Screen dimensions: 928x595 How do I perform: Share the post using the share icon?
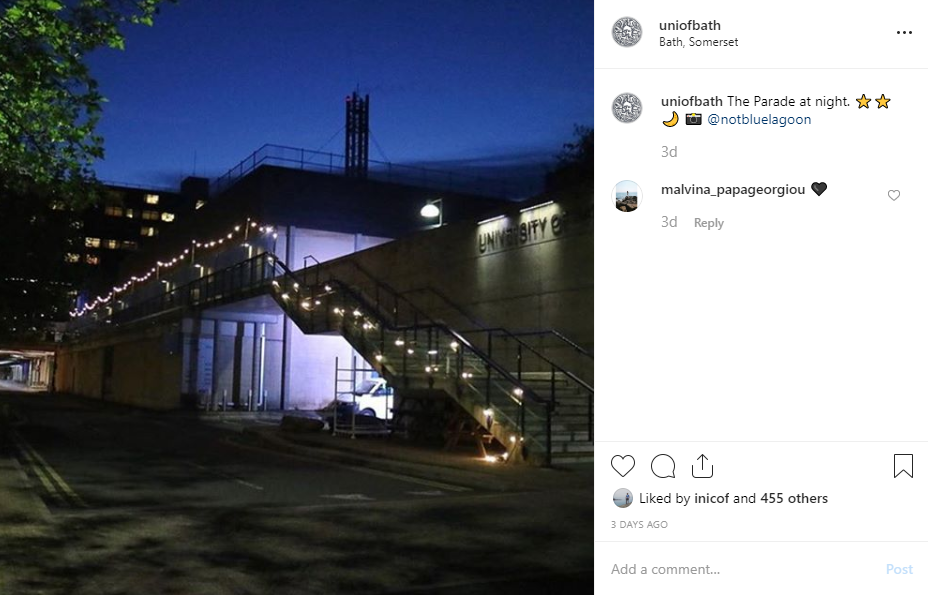pos(702,466)
